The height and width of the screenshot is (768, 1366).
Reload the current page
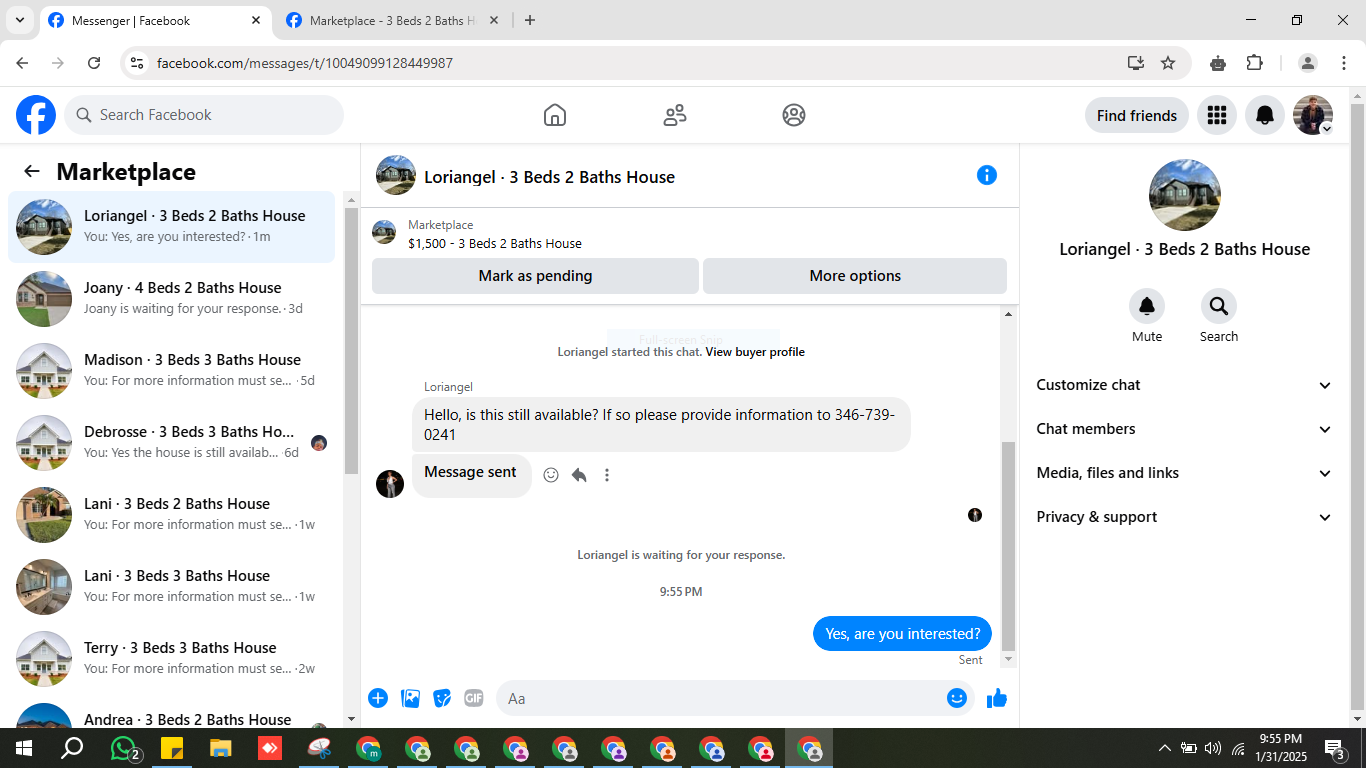[94, 63]
